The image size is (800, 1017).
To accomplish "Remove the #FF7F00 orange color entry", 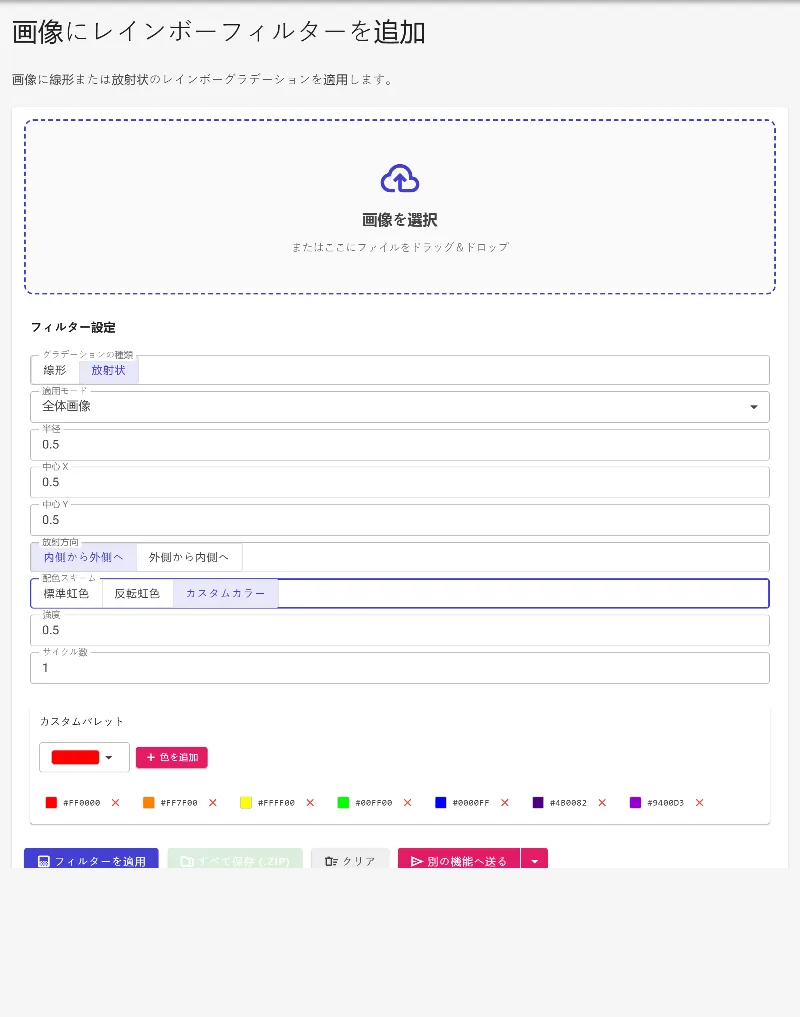I will 213,803.
